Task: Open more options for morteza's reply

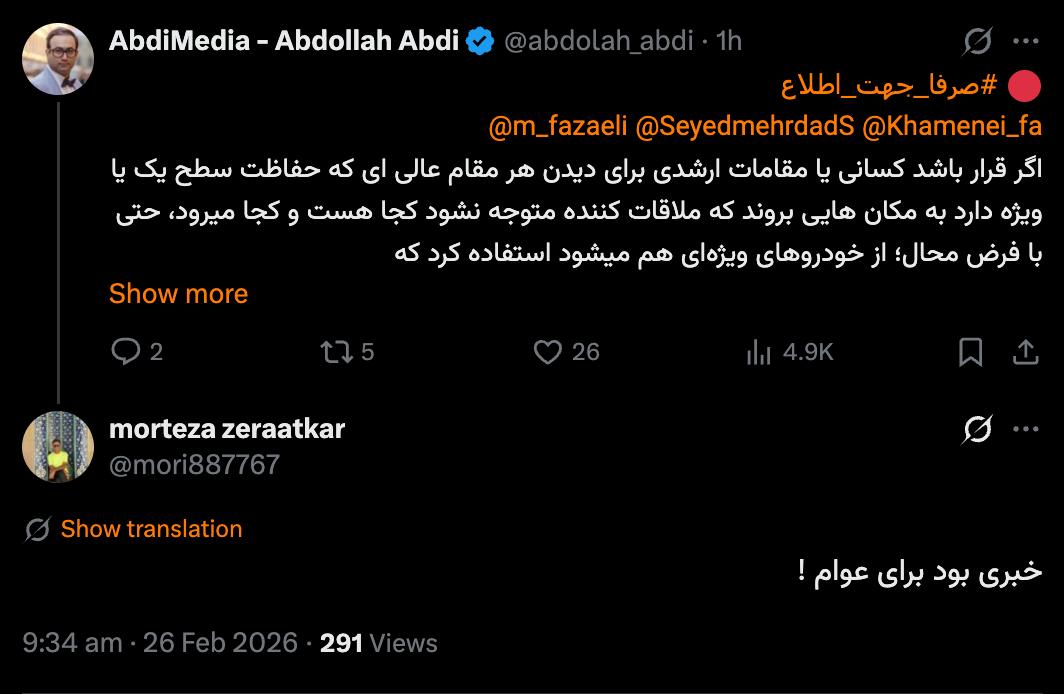Action: 1026,429
